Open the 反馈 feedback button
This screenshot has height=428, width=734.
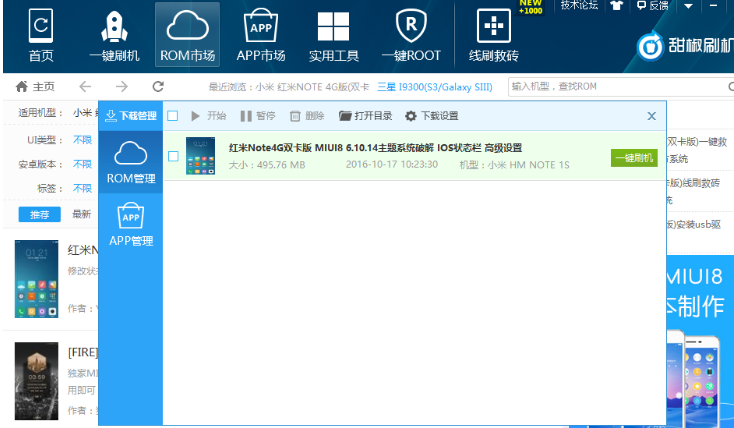653,6
